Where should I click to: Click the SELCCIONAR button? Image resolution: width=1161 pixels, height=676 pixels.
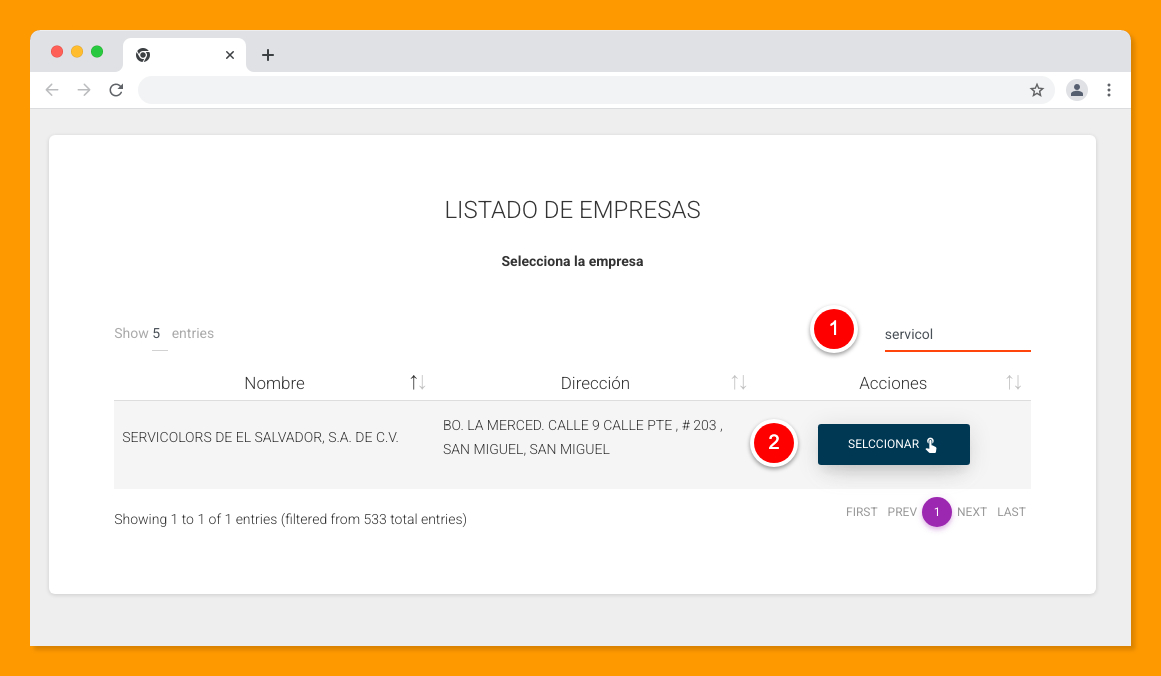[893, 444]
